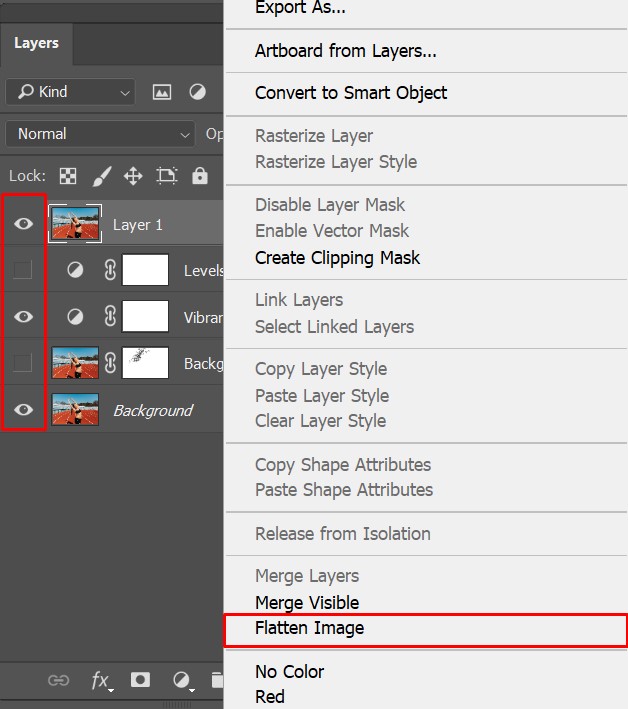This screenshot has width=628, height=709.
Task: Click Paste Layer Style entry
Action: click(322, 396)
